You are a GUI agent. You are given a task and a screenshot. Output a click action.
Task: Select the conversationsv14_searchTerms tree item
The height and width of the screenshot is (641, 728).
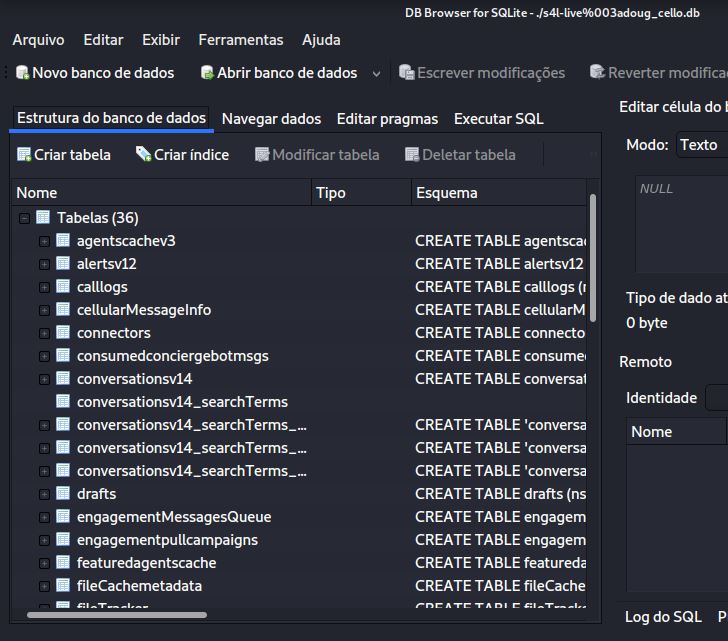point(181,402)
